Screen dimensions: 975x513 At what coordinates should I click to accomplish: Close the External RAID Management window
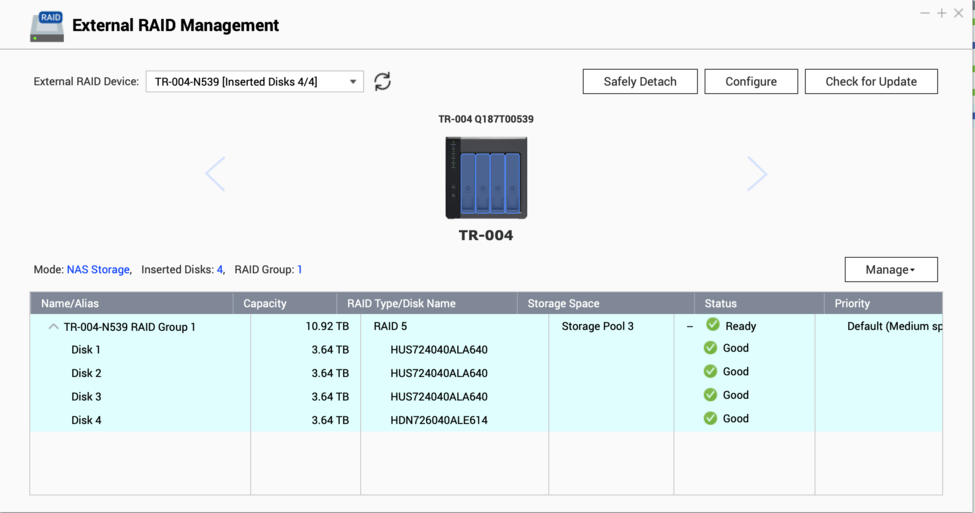[x=958, y=13]
